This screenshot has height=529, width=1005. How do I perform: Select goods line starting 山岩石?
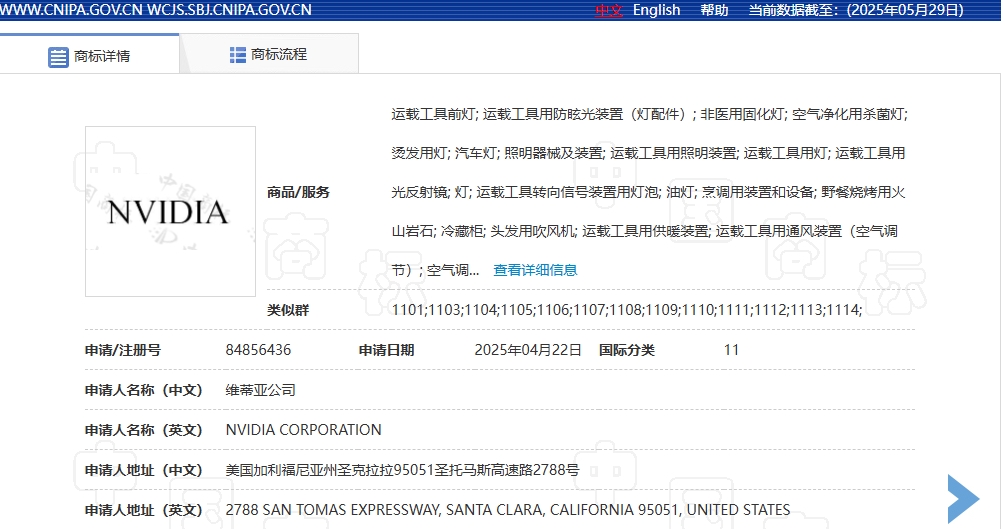click(644, 231)
